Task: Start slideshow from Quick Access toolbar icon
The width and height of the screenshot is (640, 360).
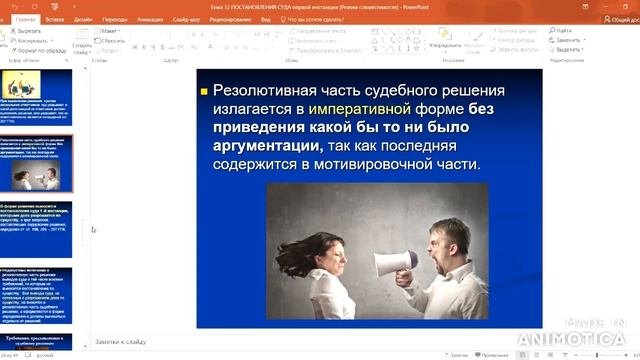Action: (54, 7)
